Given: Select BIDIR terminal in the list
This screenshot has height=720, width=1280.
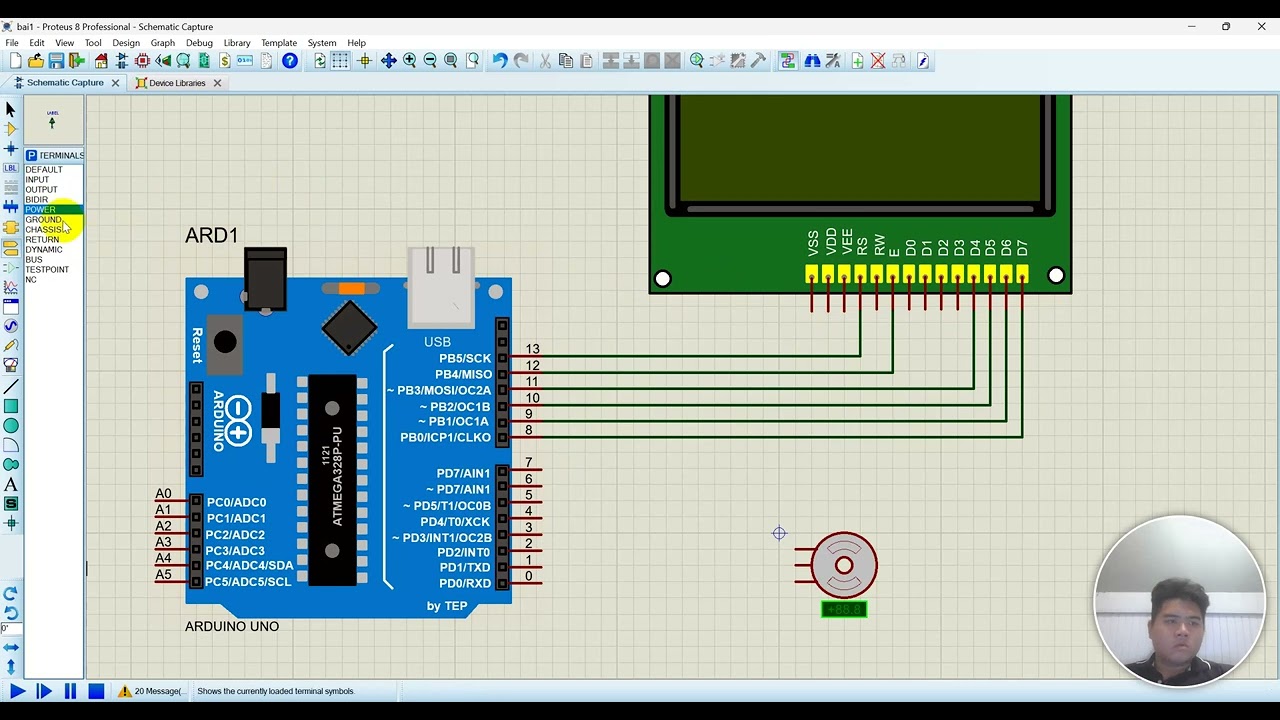Looking at the screenshot, I should 36,200.
